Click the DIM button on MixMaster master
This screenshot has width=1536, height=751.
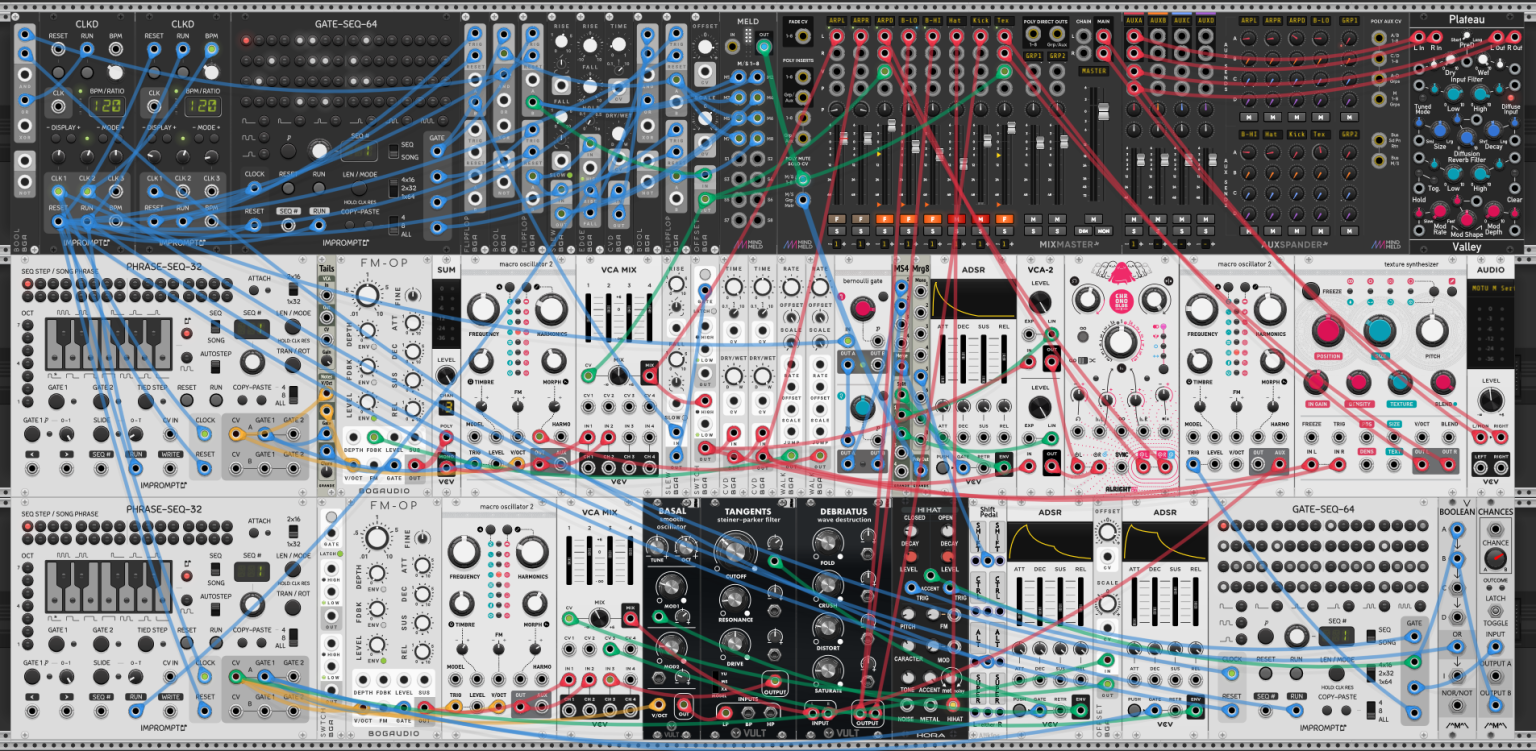pos(1083,231)
